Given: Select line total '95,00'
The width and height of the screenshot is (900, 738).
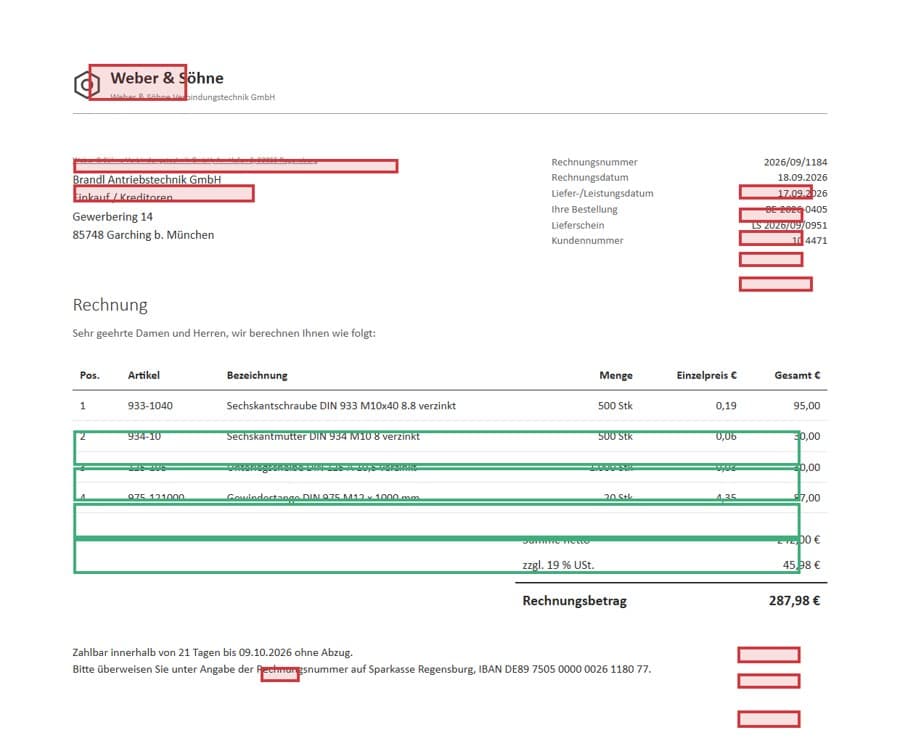Looking at the screenshot, I should click(806, 406).
